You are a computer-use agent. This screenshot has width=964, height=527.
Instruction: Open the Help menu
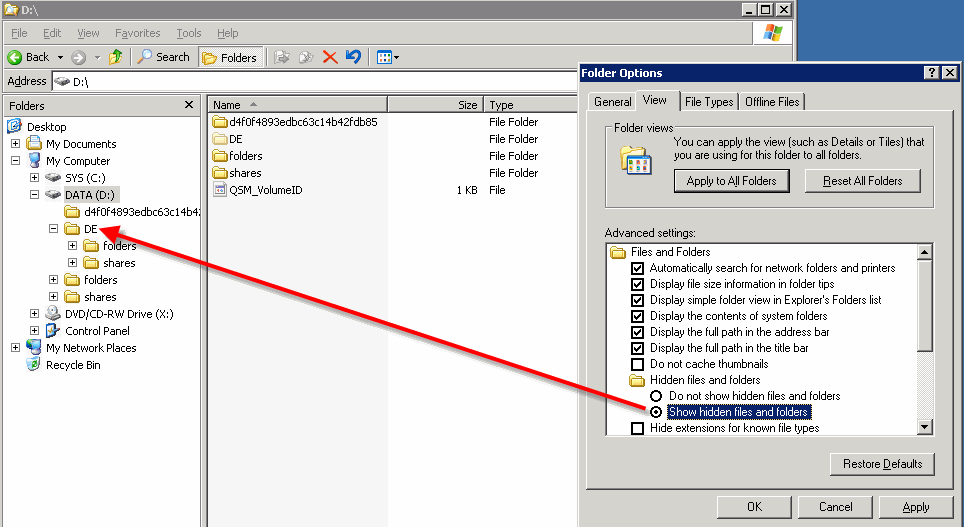point(227,33)
